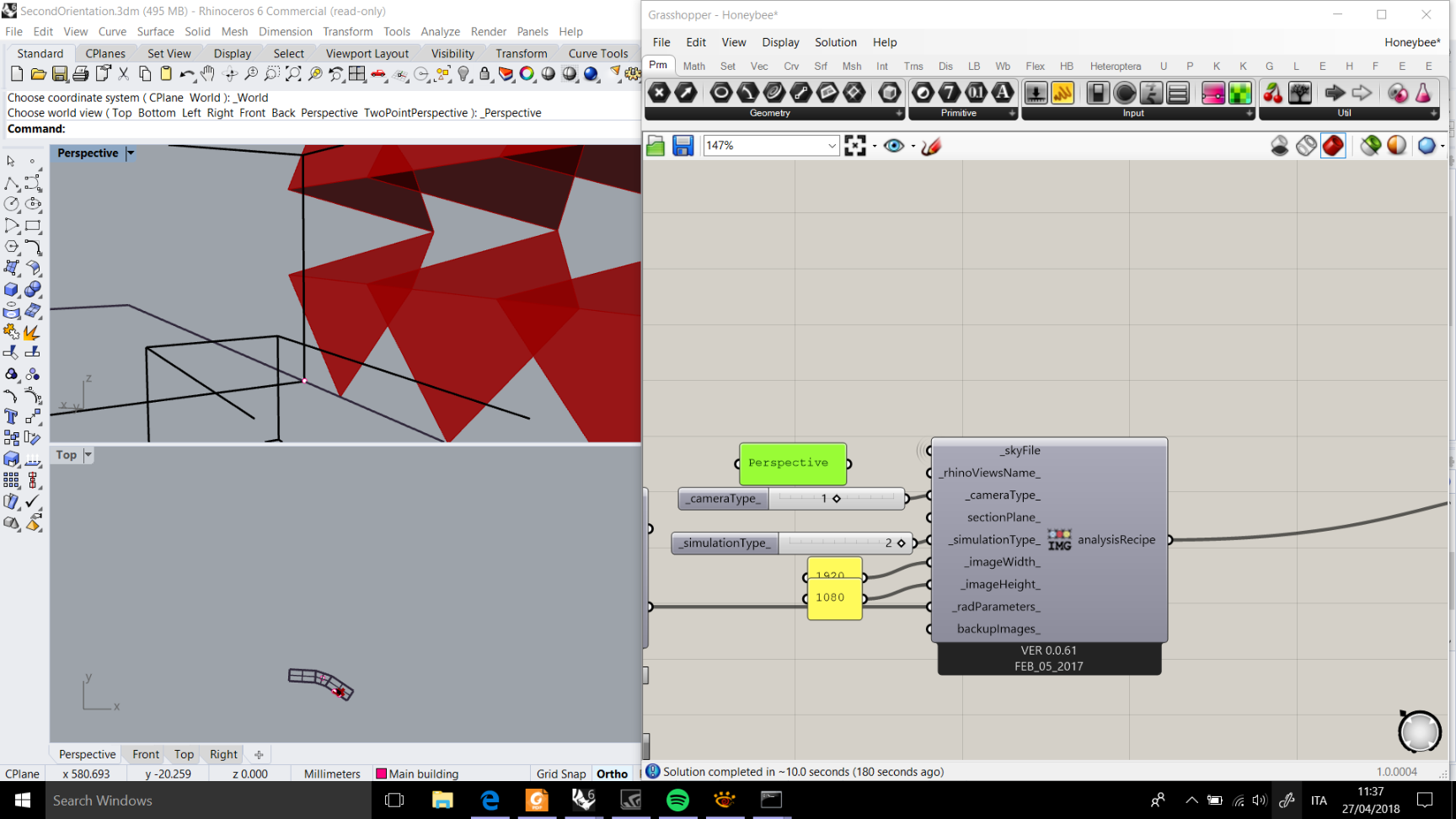
Task: Toggle Grasshopper preview eye icon
Action: 894,146
